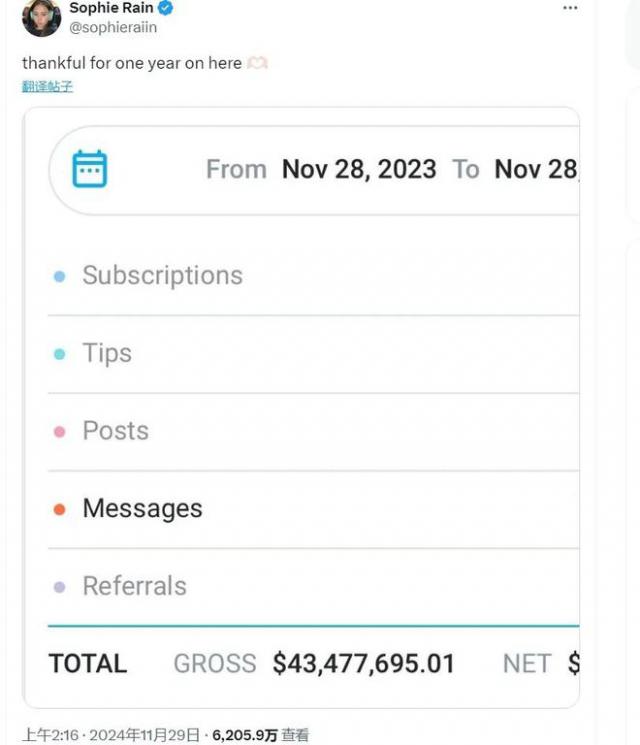Click the translate post link
The image size is (640, 745).
[47, 87]
